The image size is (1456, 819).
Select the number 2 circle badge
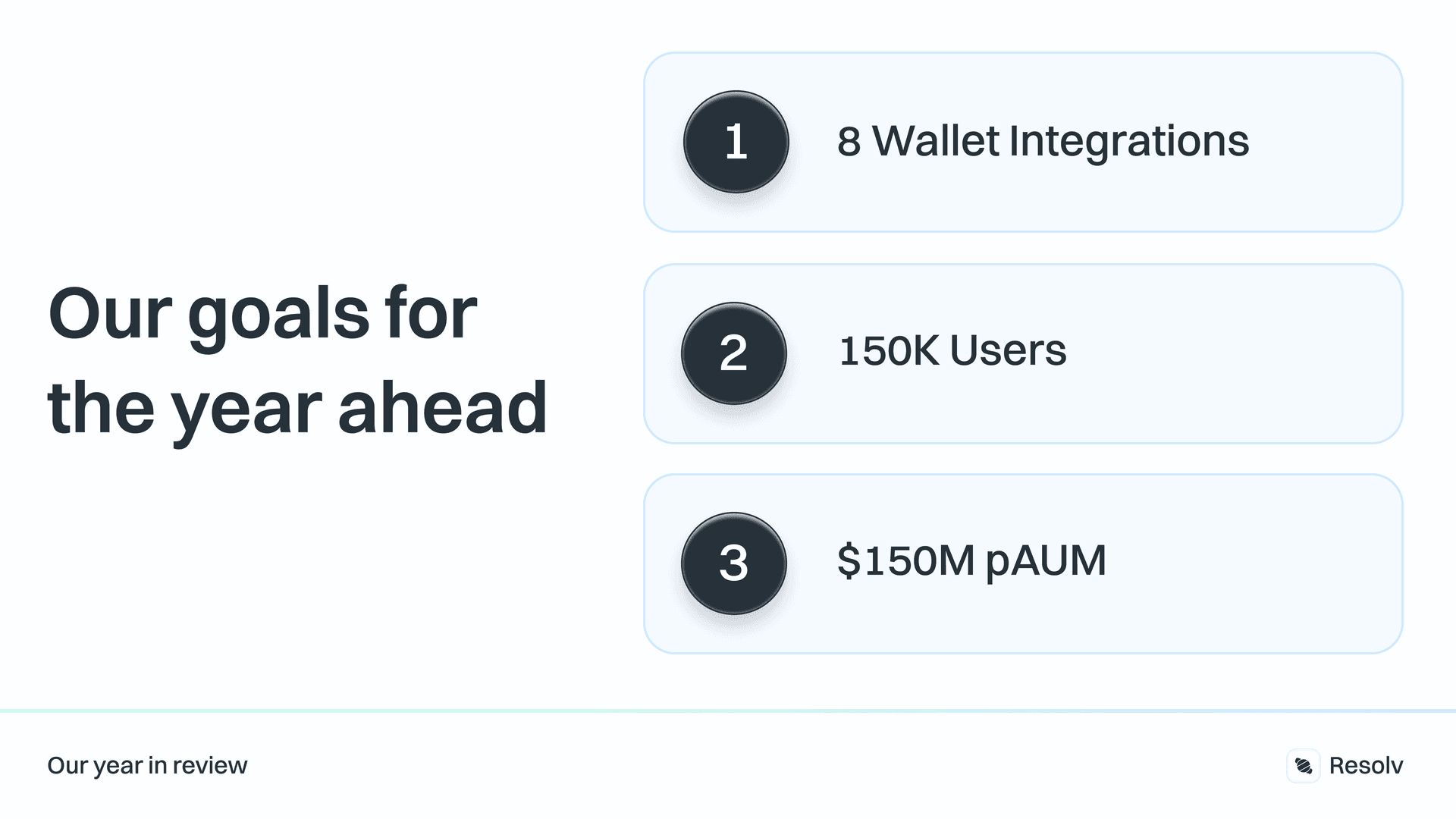coord(733,353)
